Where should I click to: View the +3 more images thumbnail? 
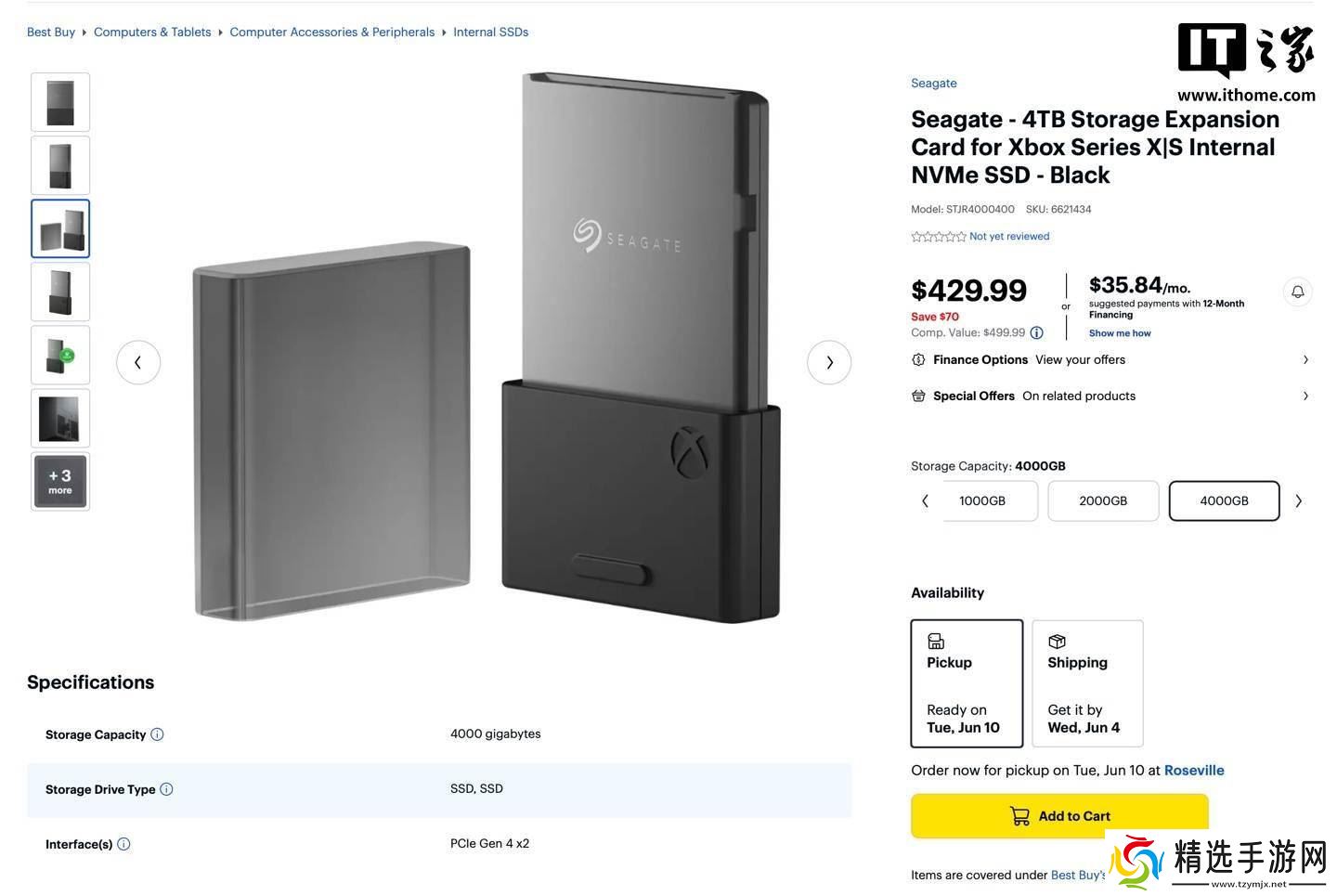[60, 481]
